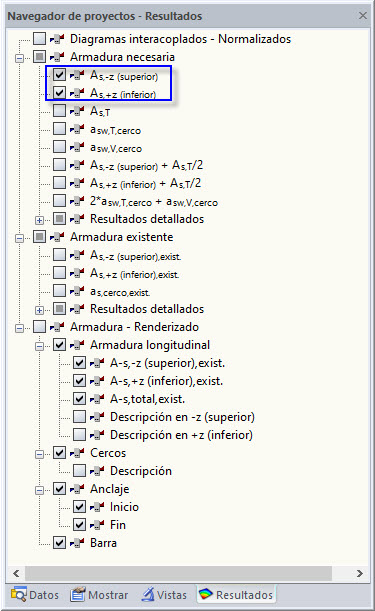Click the icon beside asw,V,cerco
Image resolution: width=375 pixels, height=611 pixels.
(x=77, y=147)
